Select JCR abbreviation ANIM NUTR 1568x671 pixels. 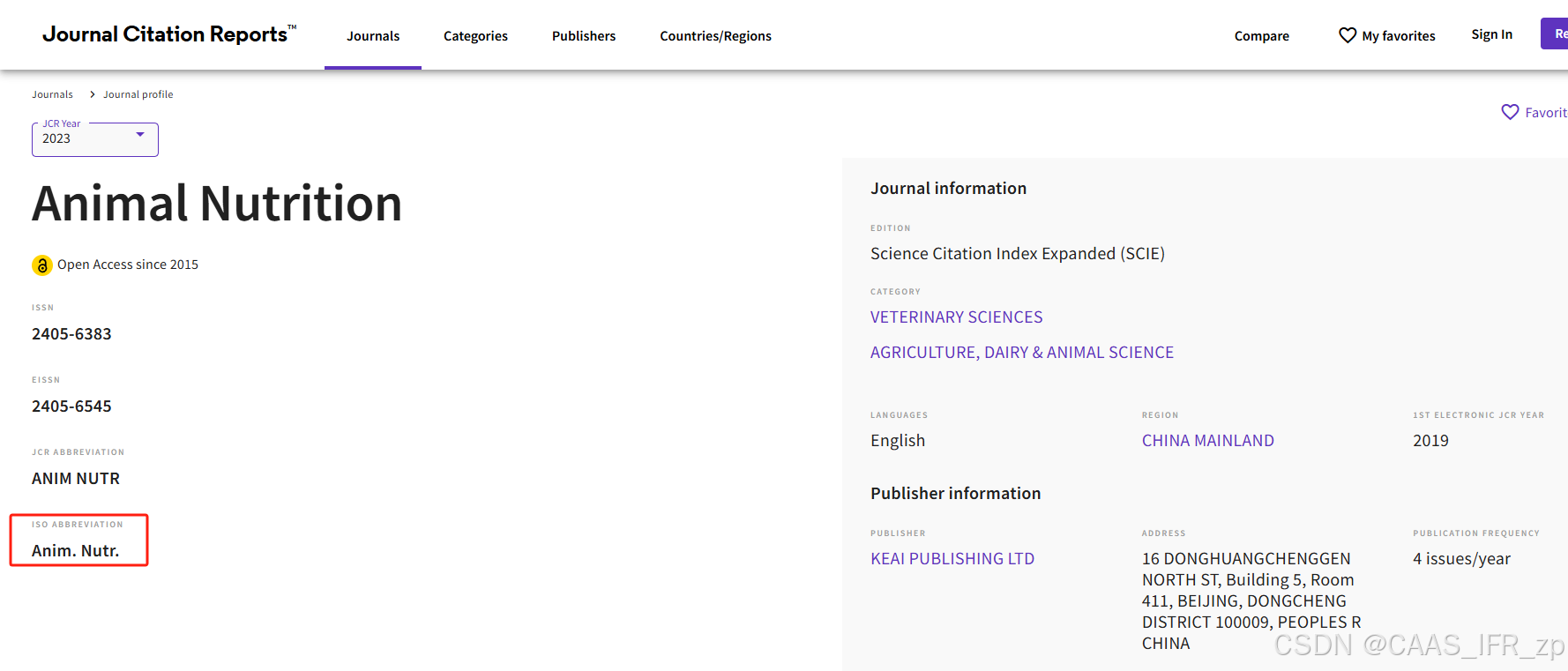76,479
